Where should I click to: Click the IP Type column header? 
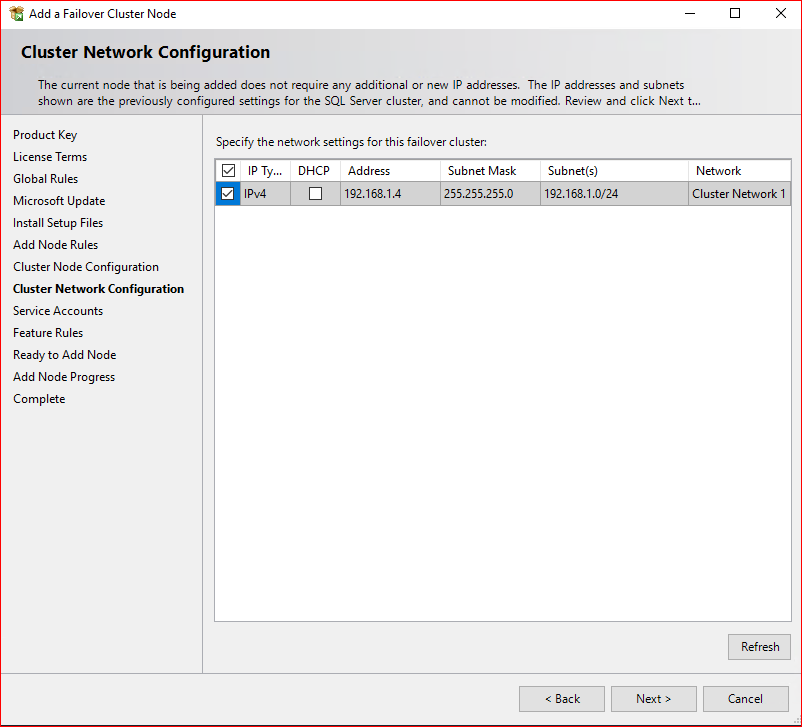coord(265,170)
